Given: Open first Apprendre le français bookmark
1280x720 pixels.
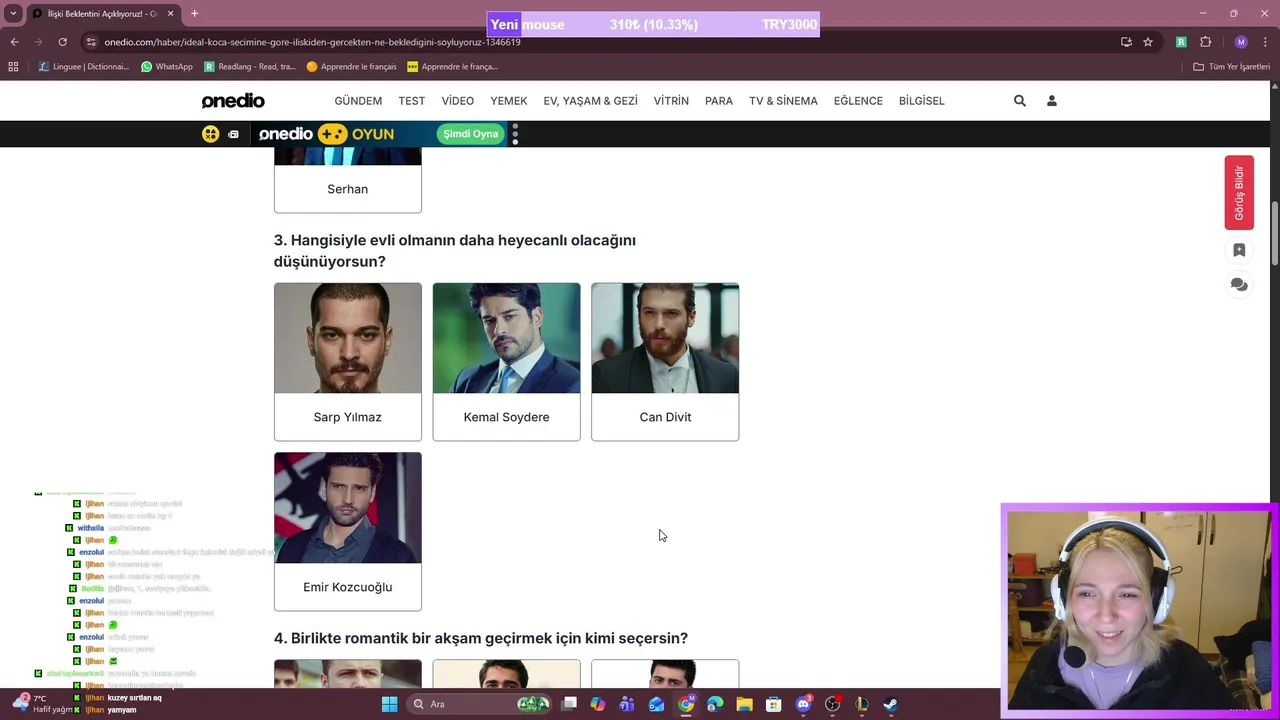Looking at the screenshot, I should (x=352, y=67).
